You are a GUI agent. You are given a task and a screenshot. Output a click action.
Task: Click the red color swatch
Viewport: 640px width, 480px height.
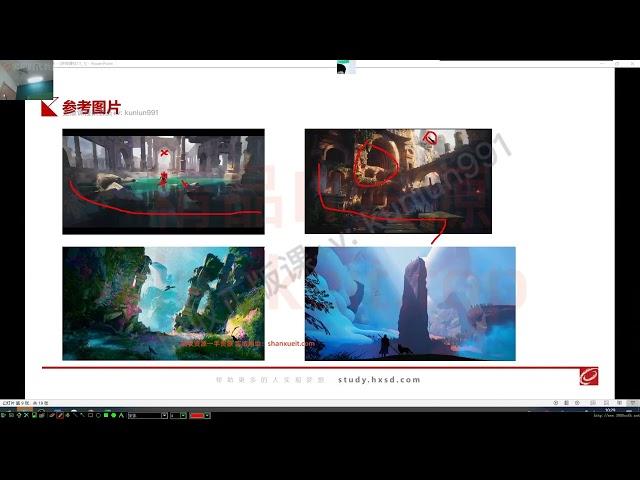[197, 416]
